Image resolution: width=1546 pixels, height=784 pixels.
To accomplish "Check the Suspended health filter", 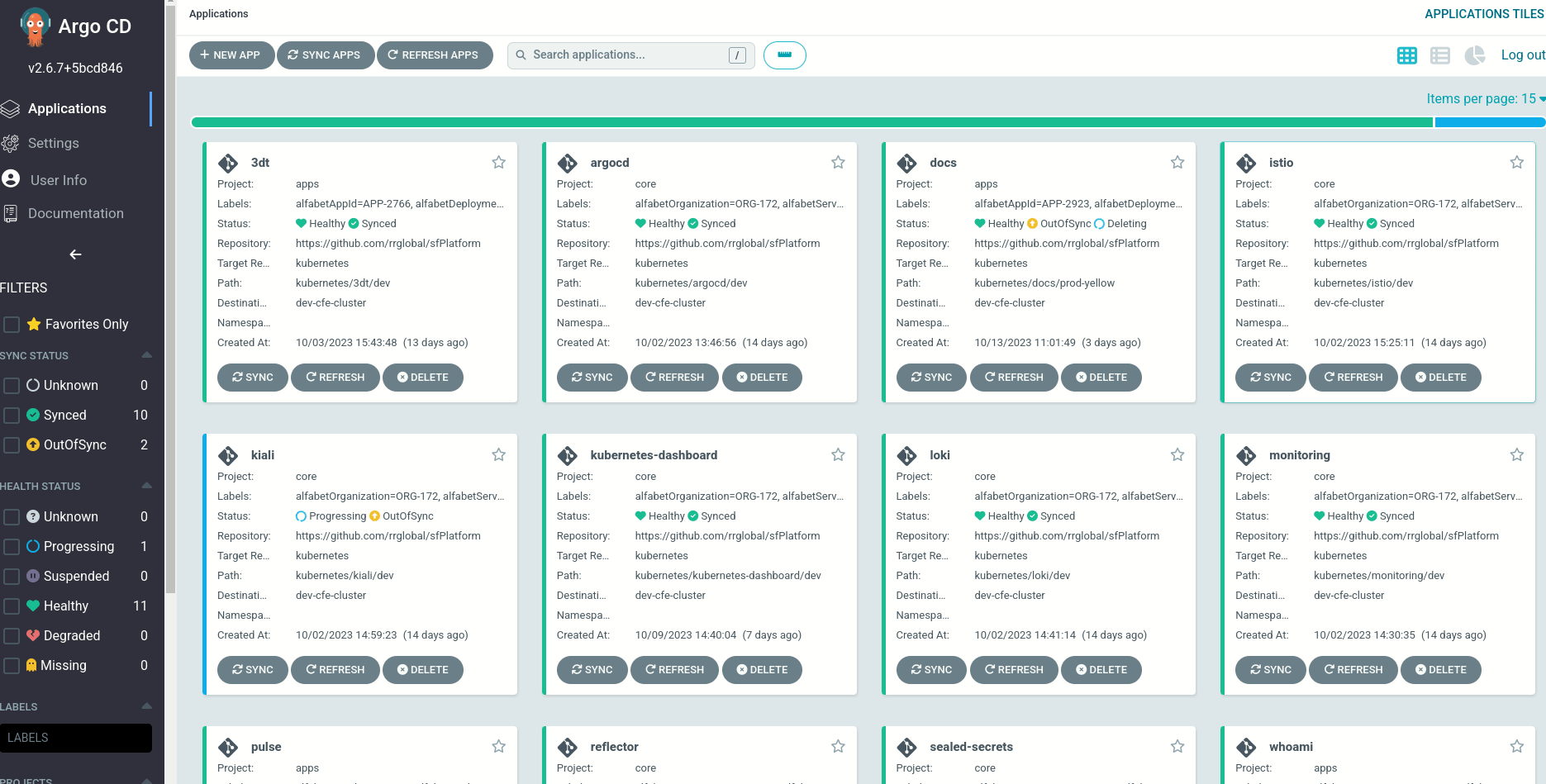I will pyautogui.click(x=12, y=577).
